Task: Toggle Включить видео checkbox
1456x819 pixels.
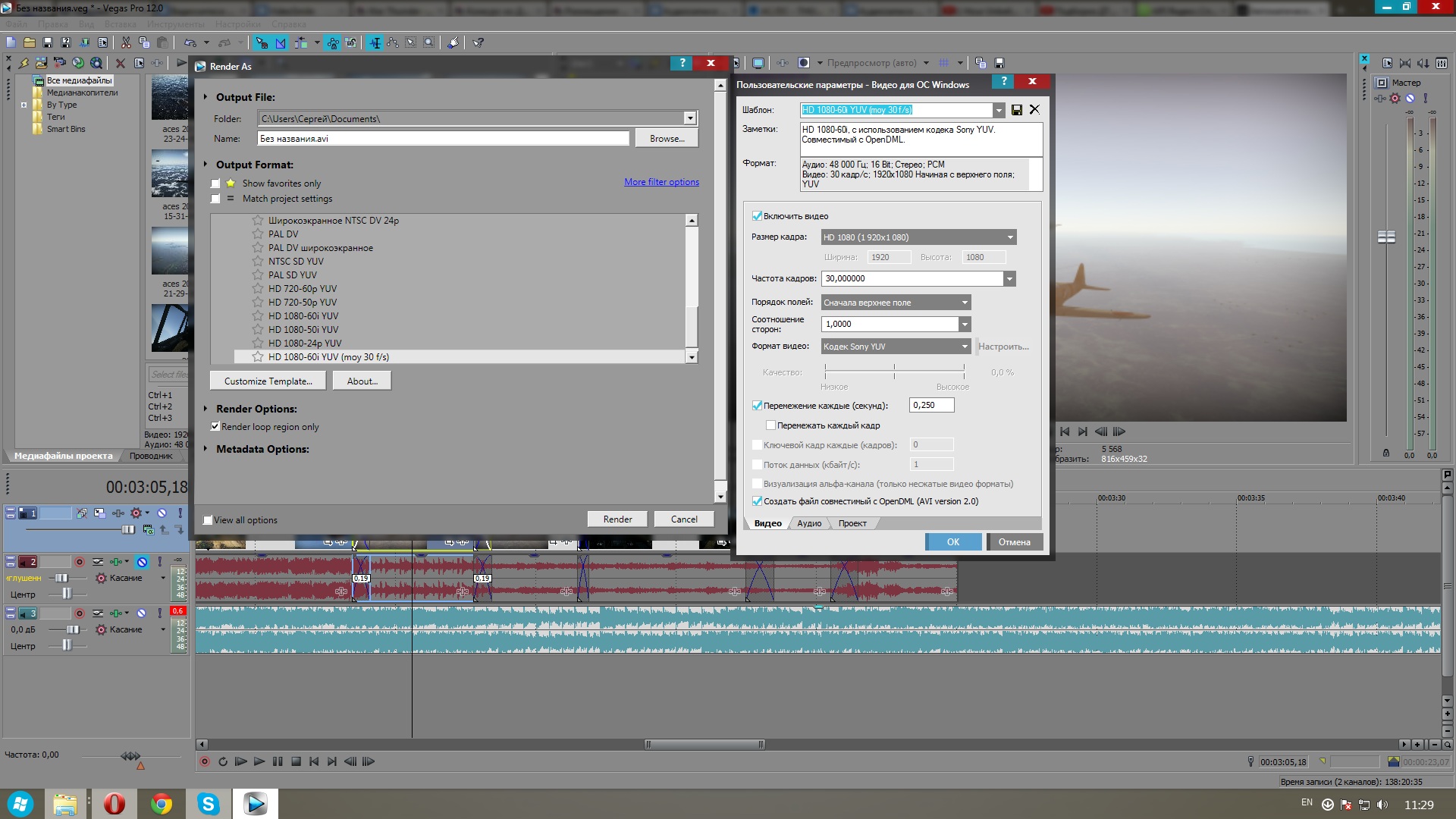Action: pyautogui.click(x=757, y=216)
